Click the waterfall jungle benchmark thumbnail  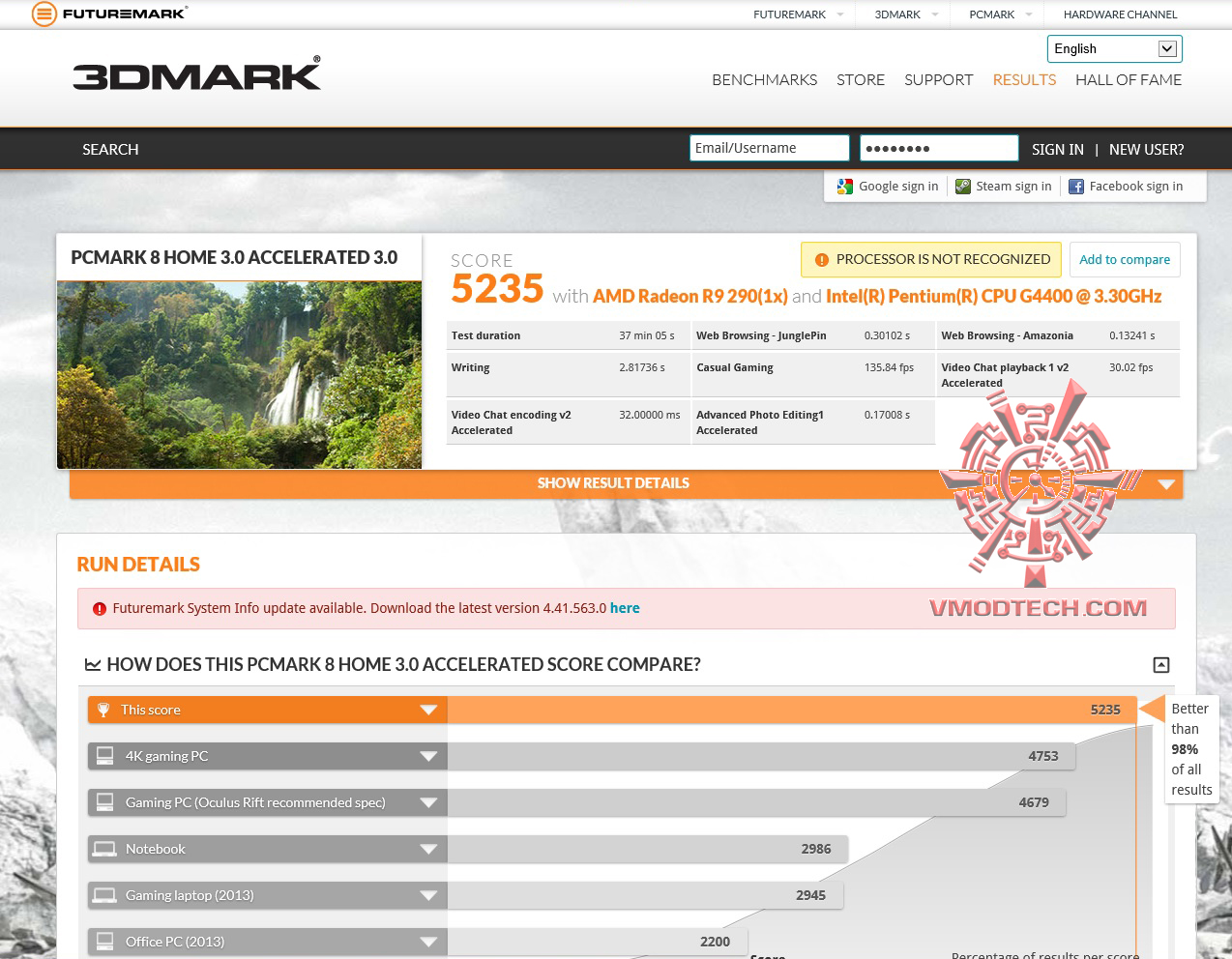pyautogui.click(x=239, y=375)
